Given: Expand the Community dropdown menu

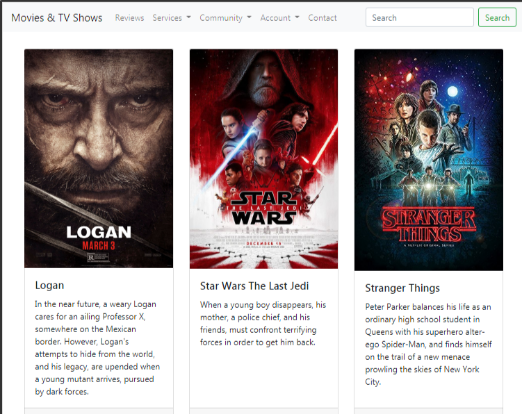Looking at the screenshot, I should (225, 18).
